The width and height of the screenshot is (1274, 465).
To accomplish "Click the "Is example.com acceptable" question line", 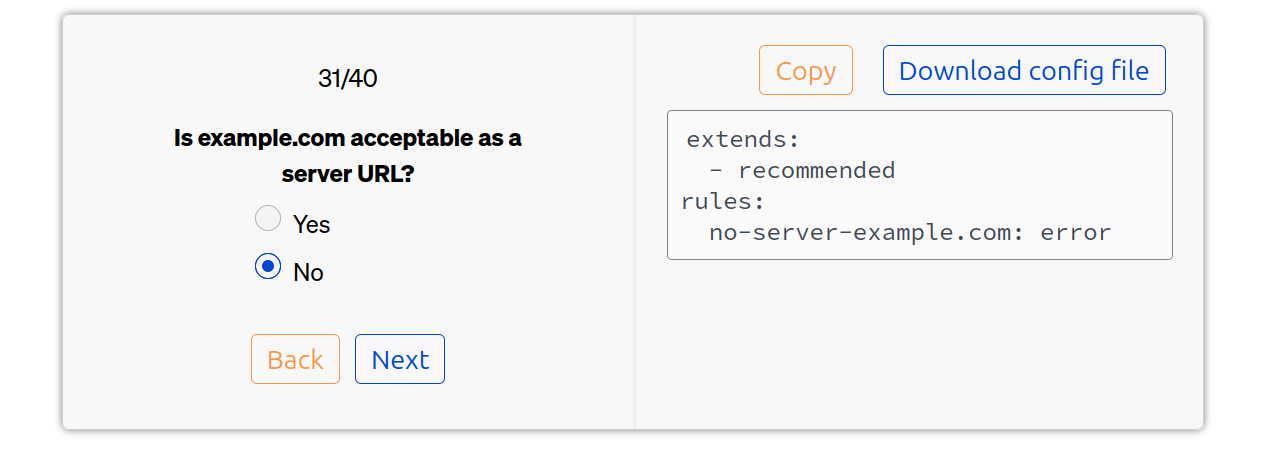I will coord(347,138).
